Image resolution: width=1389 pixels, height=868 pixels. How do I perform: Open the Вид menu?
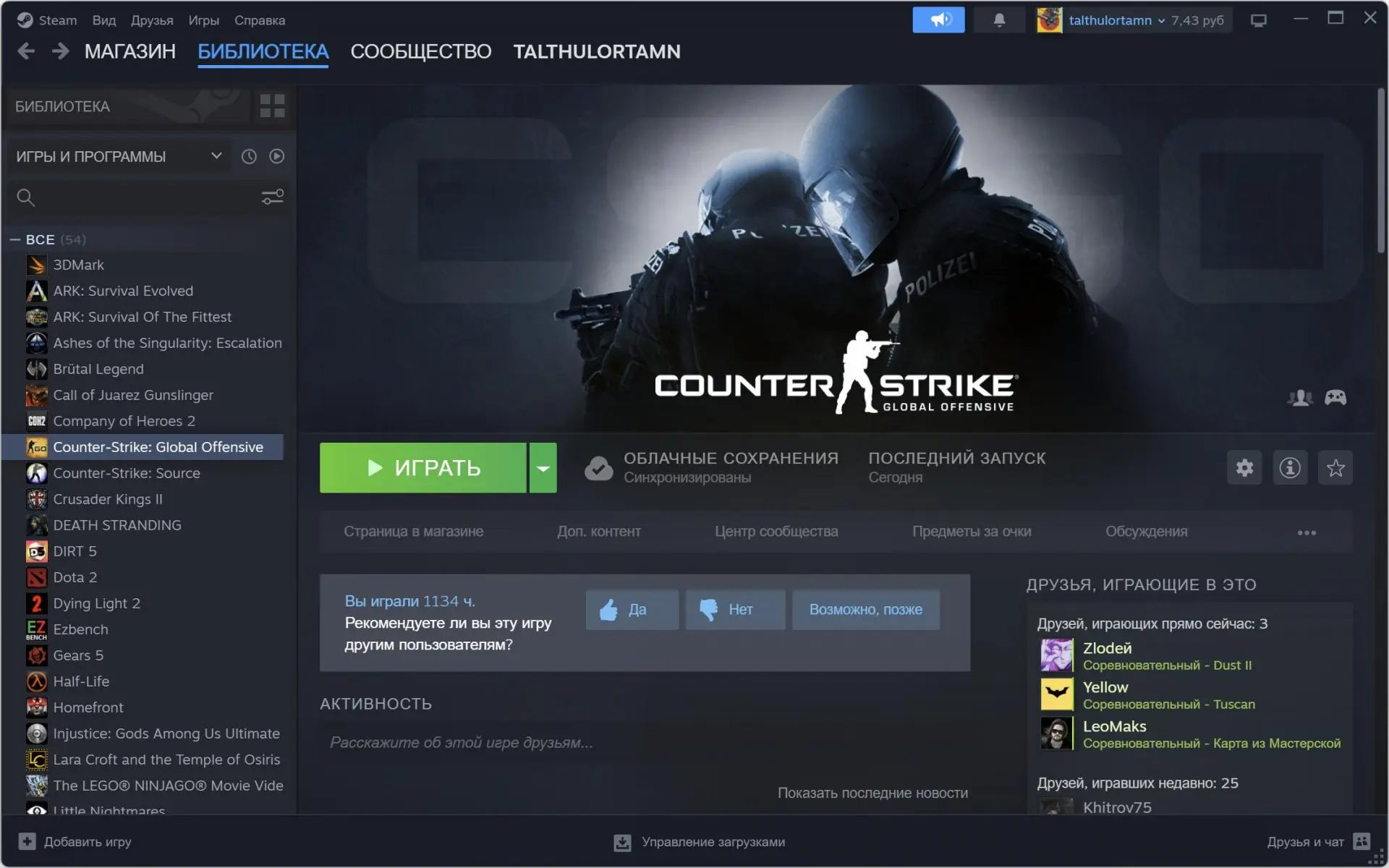click(x=104, y=20)
